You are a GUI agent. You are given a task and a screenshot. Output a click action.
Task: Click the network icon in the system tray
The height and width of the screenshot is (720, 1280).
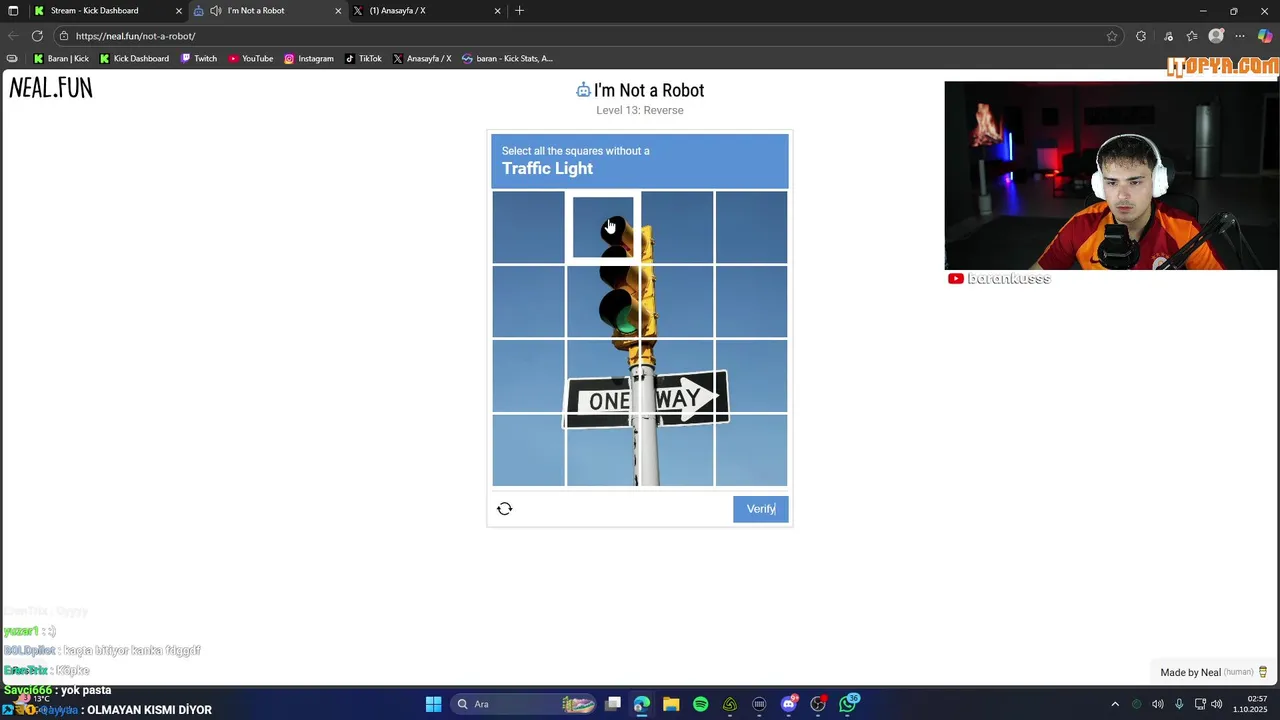tap(1200, 704)
